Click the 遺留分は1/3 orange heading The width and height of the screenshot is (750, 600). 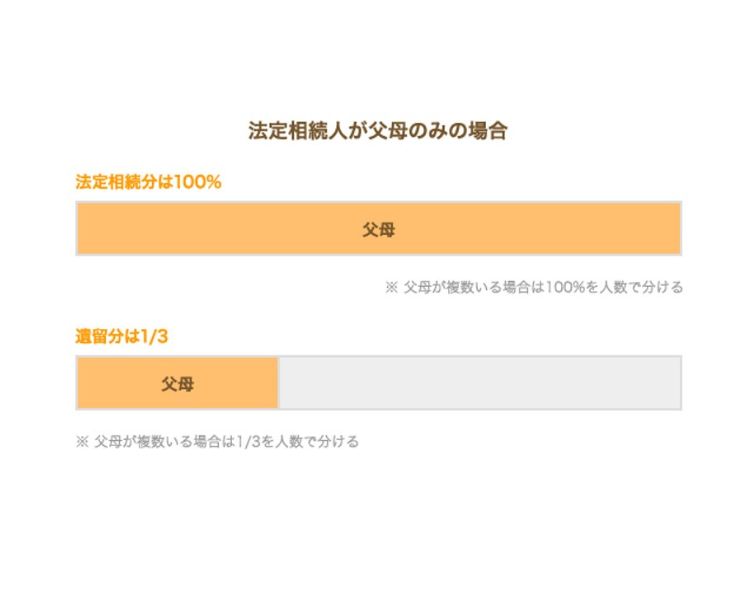(122, 336)
